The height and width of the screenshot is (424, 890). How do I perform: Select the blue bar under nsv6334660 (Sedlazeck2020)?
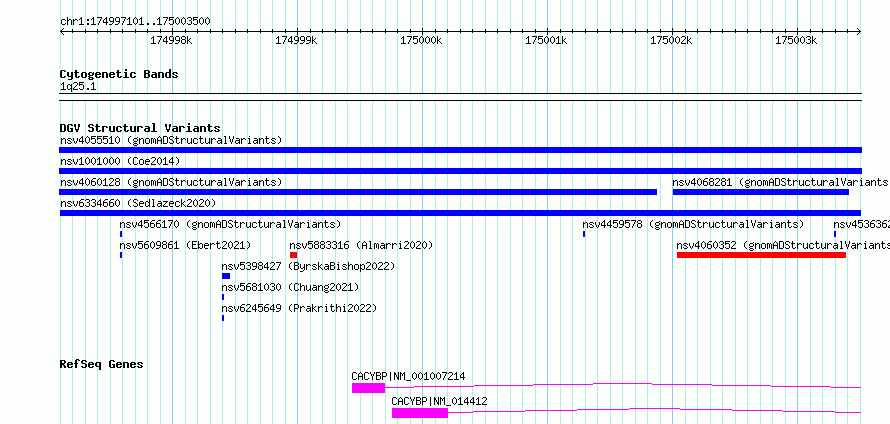[460, 213]
